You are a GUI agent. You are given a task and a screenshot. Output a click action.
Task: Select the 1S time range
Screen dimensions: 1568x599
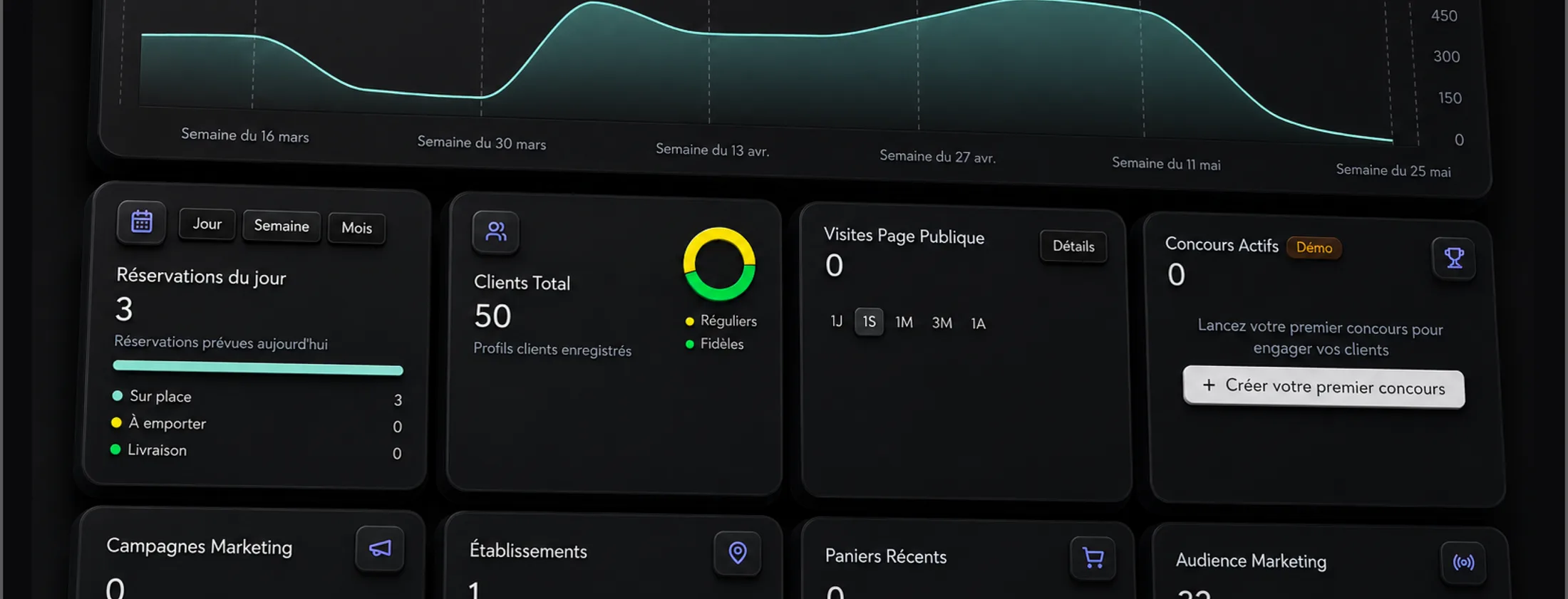click(869, 322)
